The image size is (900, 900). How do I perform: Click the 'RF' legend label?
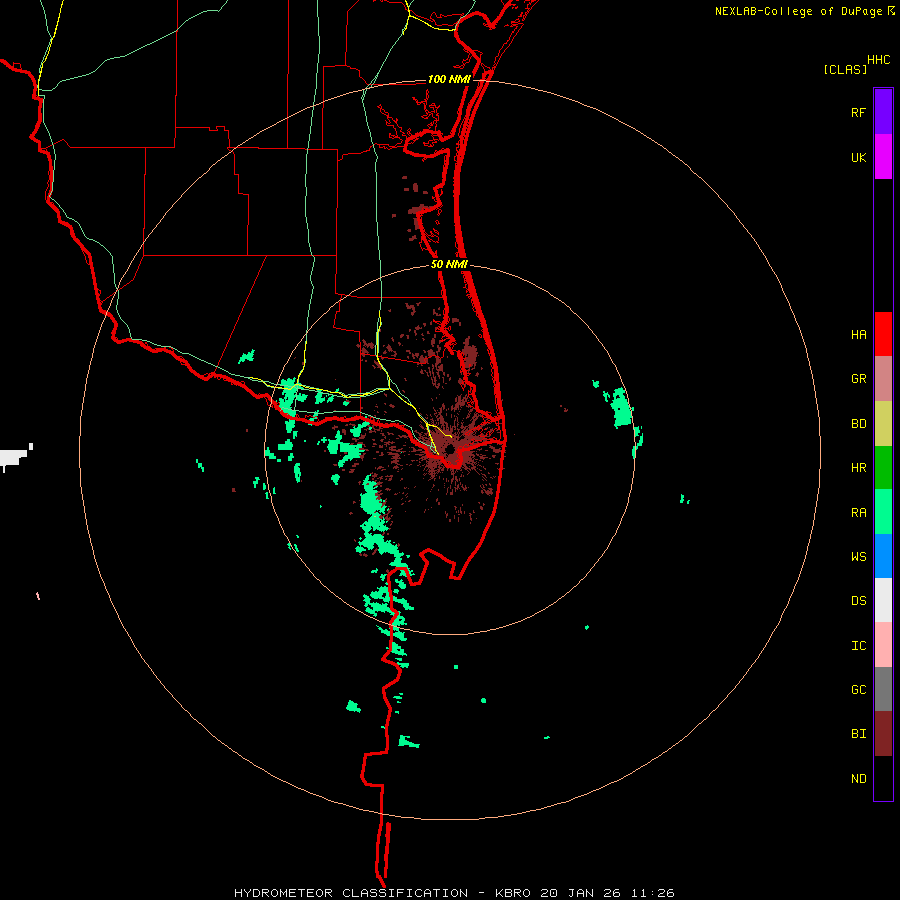(x=858, y=112)
